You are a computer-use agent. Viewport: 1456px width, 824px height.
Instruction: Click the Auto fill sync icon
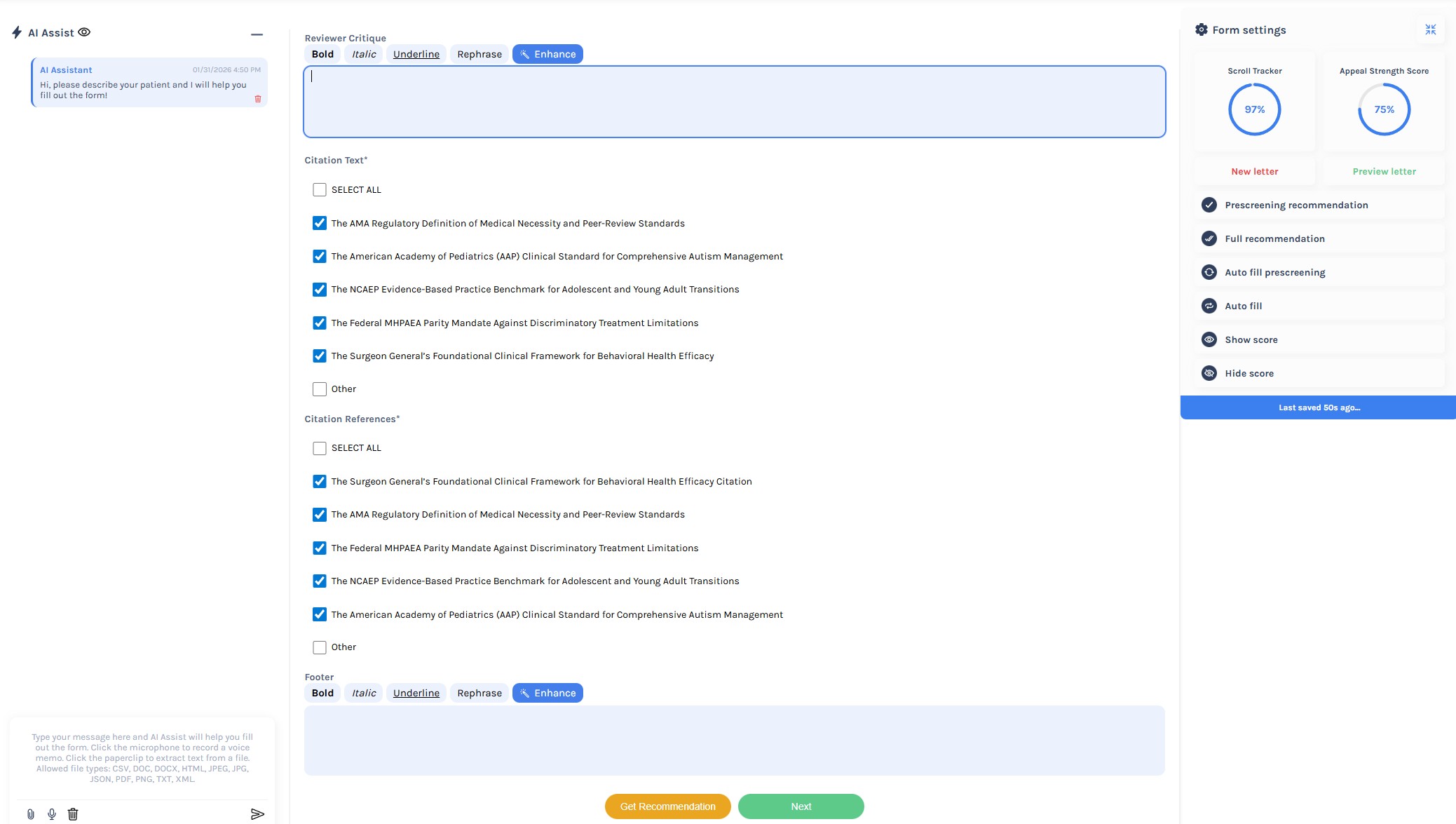(1209, 306)
